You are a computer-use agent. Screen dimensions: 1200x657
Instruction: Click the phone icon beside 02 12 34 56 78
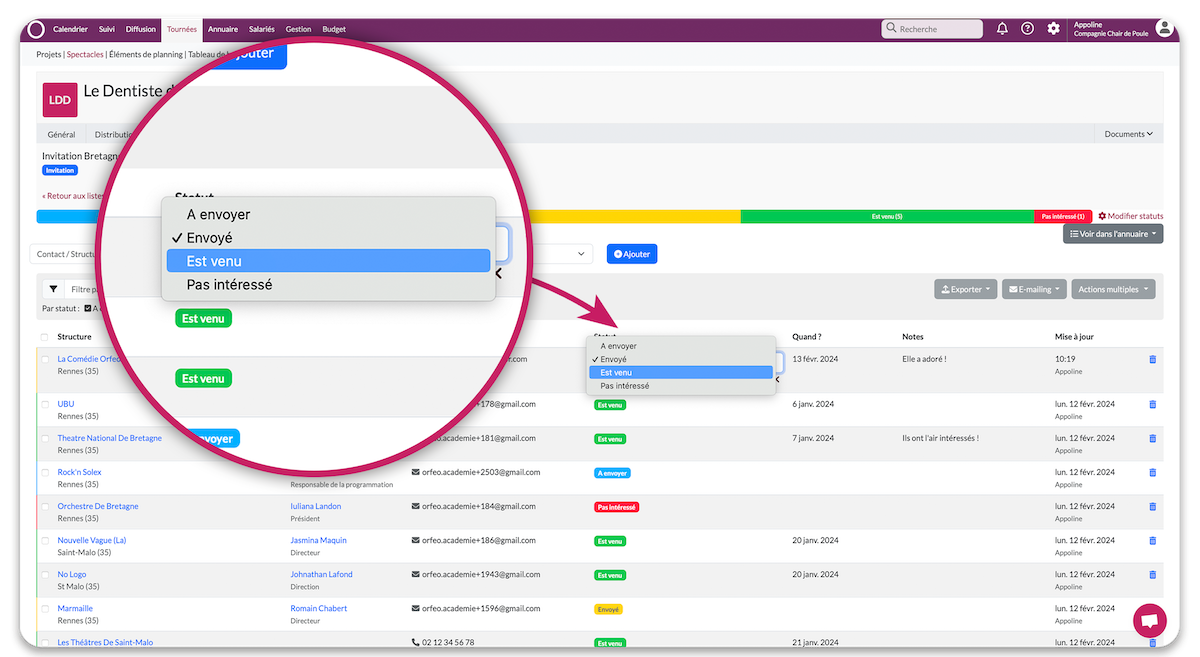[x=416, y=642]
